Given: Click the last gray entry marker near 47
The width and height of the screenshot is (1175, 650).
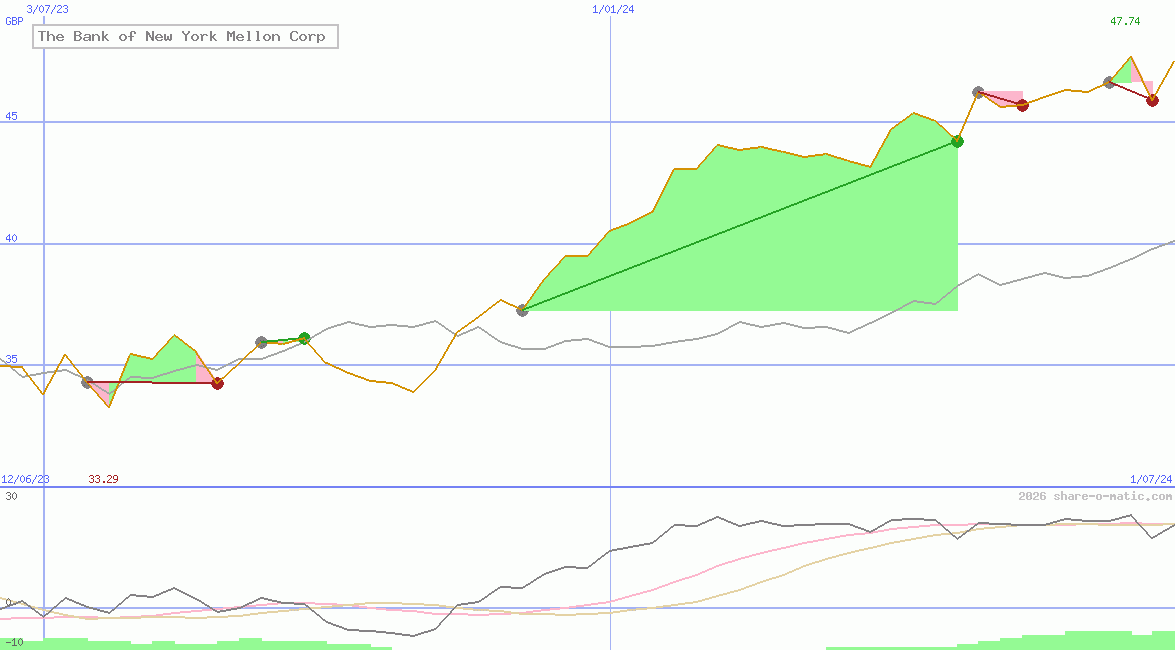Looking at the screenshot, I should coord(1109,82).
